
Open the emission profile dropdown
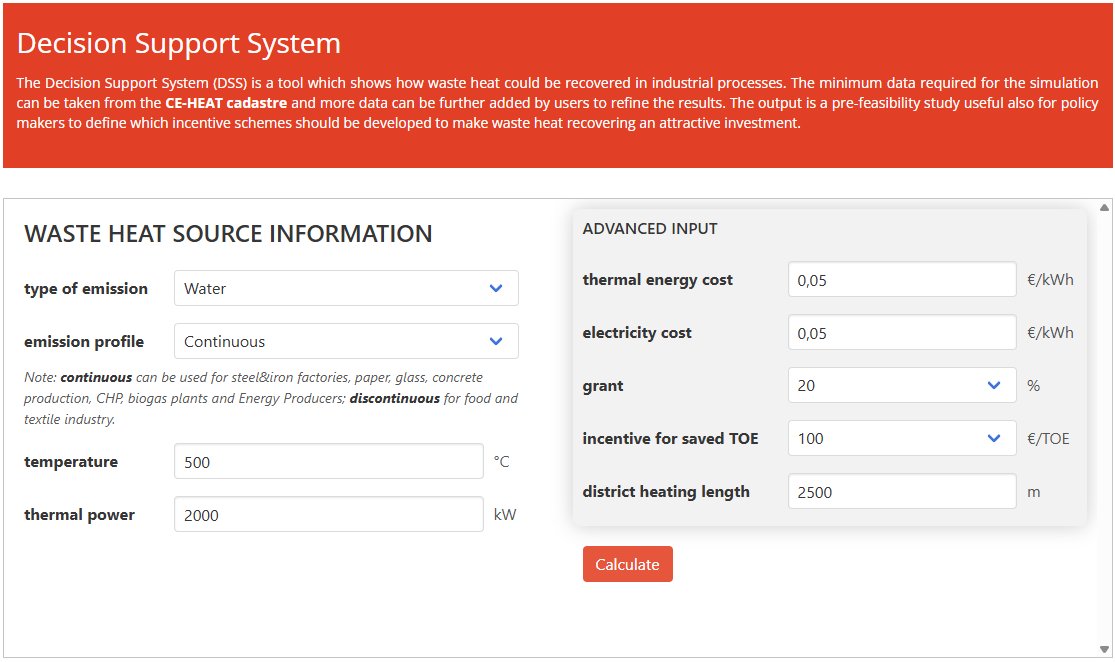point(345,341)
